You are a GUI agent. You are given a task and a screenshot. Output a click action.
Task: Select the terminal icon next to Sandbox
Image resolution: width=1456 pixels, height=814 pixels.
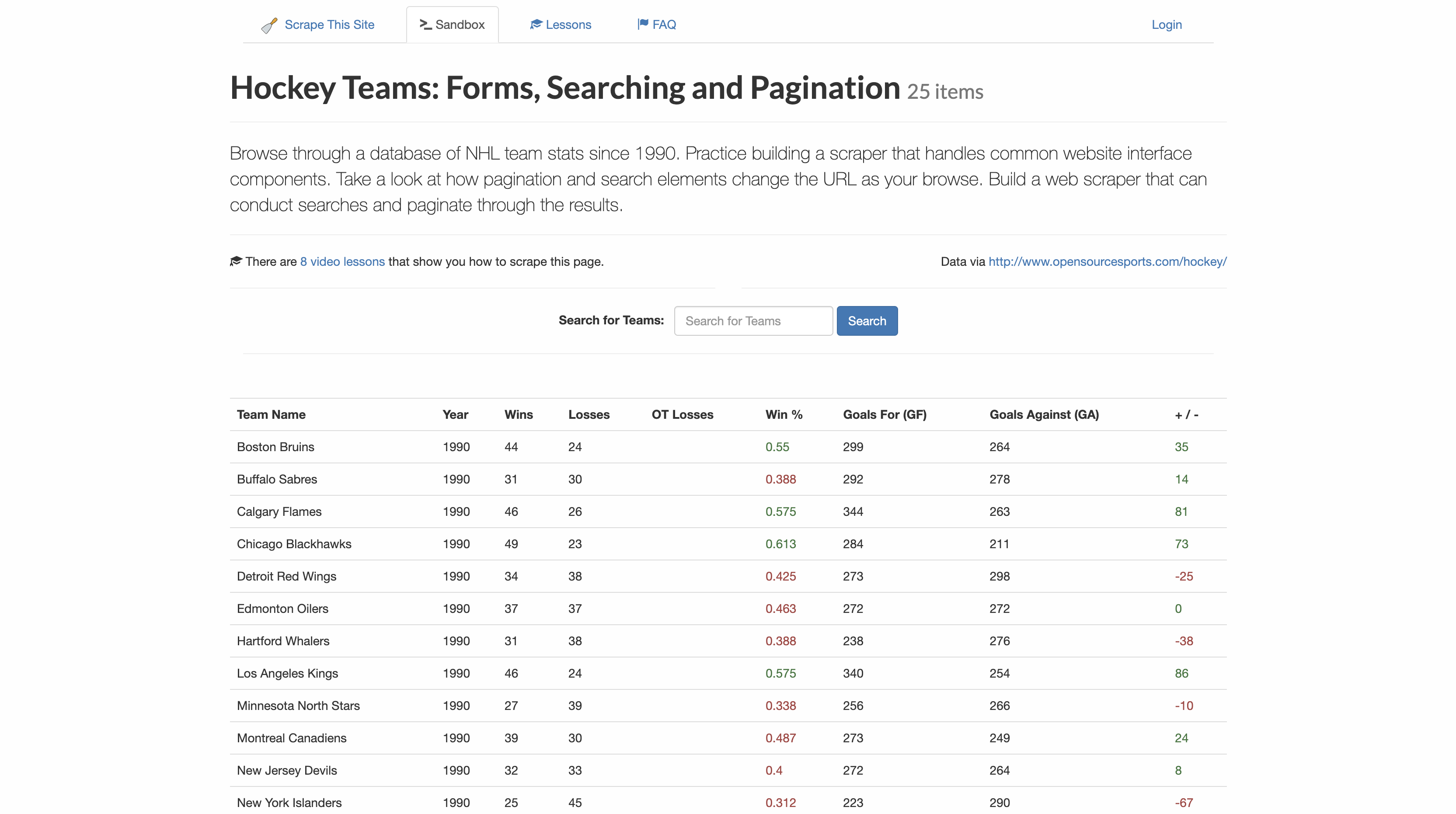coord(425,25)
